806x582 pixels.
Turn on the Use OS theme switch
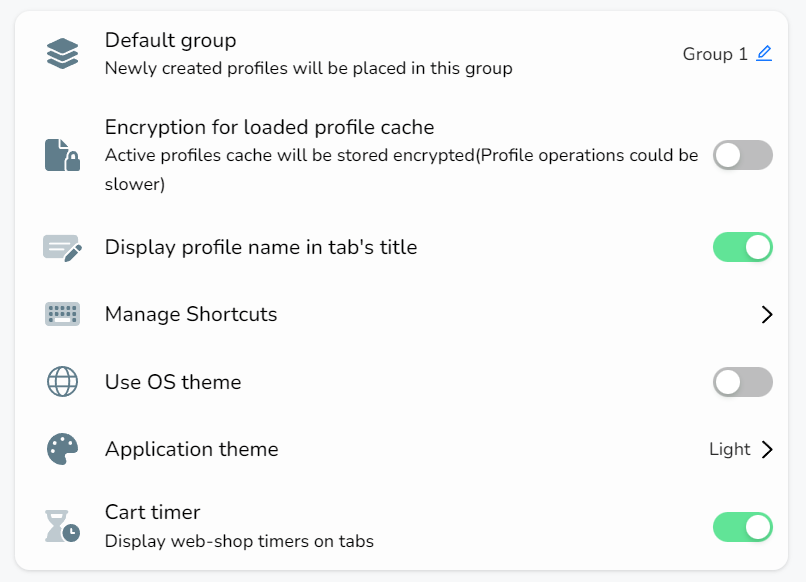click(x=743, y=382)
